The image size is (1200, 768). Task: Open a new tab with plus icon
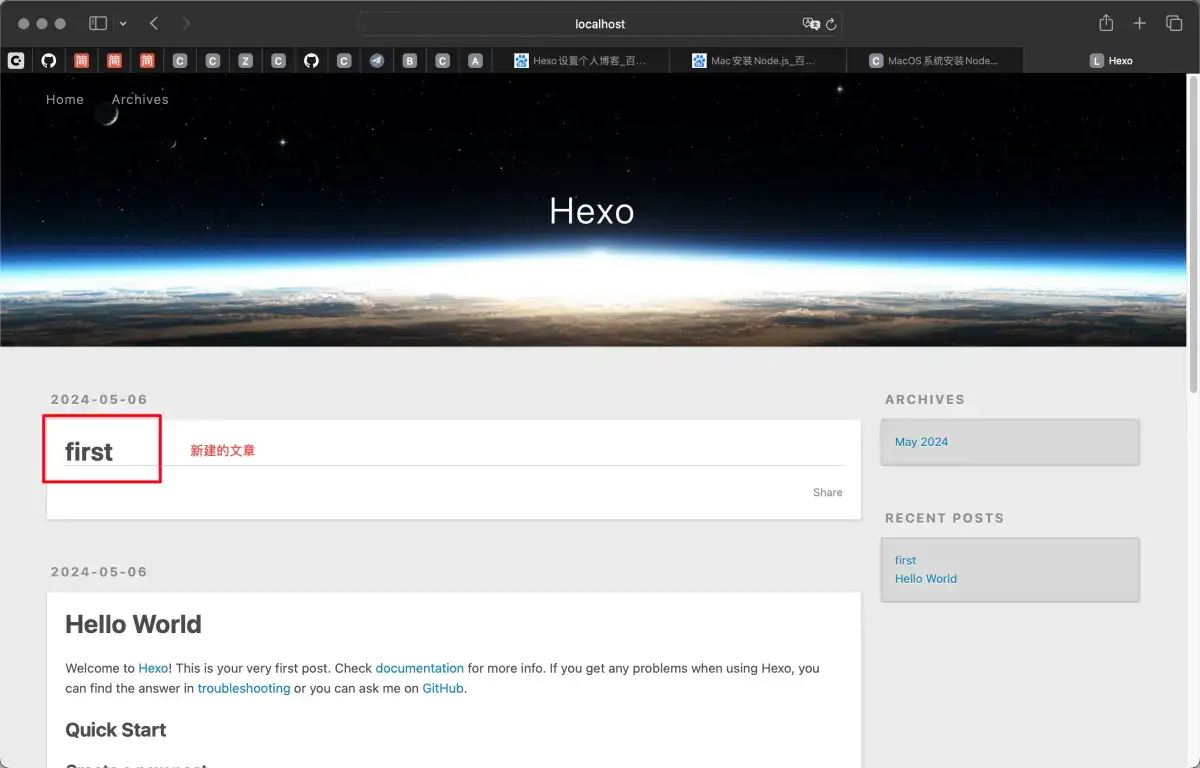[1139, 23]
